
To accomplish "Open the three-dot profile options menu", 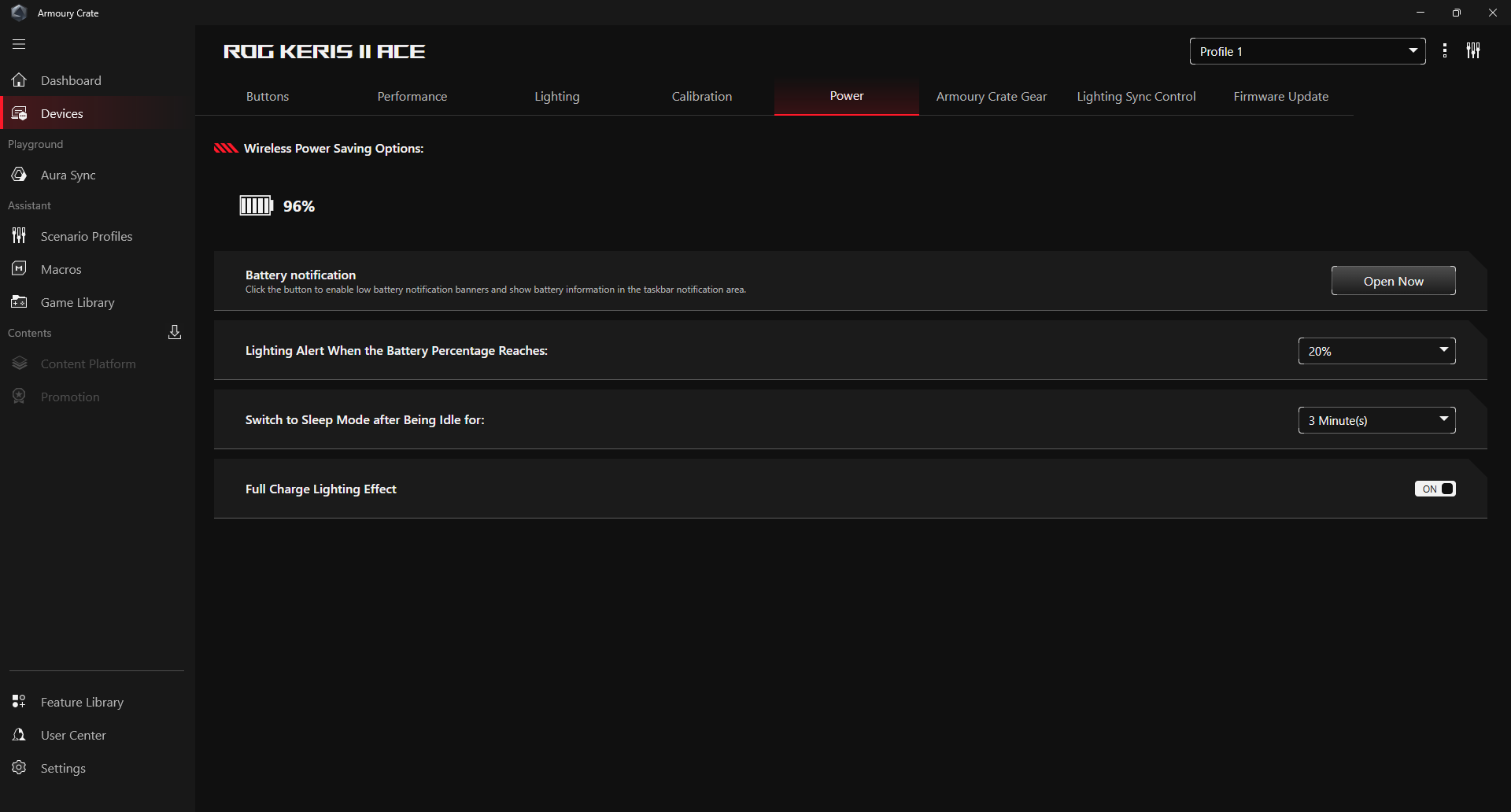I will (1445, 51).
